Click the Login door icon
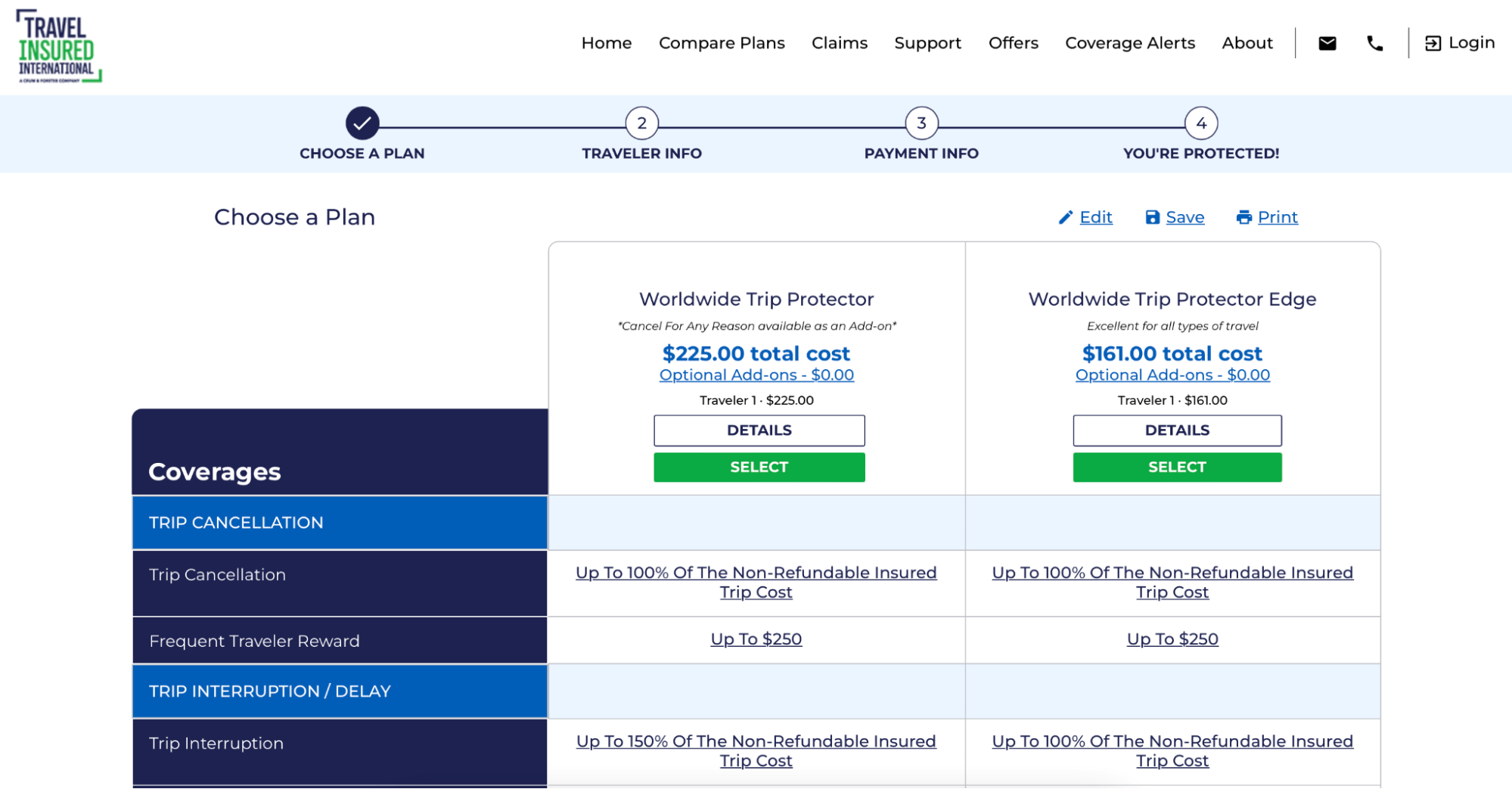The image size is (1512, 789). 1433,43
